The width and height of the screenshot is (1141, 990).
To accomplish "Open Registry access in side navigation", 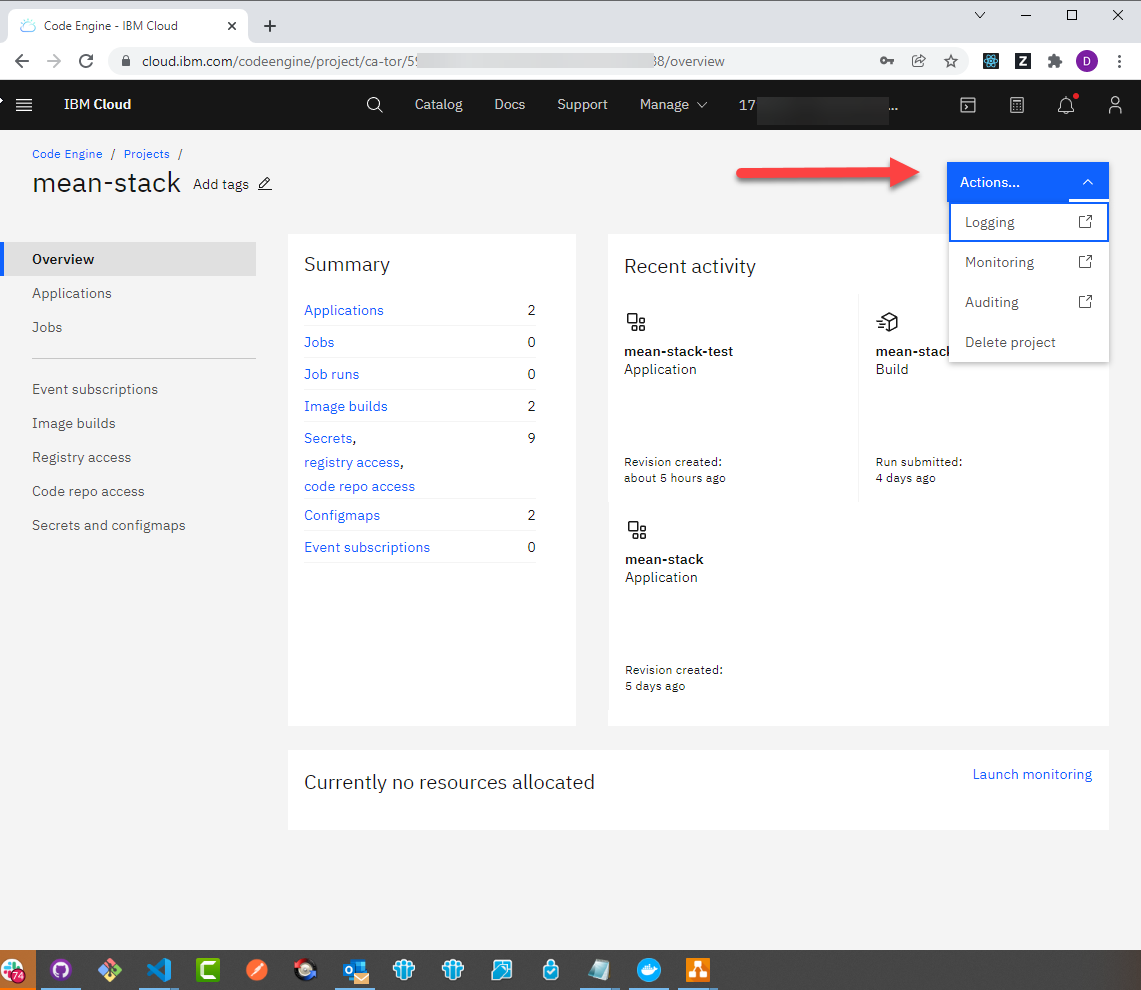I will [82, 457].
